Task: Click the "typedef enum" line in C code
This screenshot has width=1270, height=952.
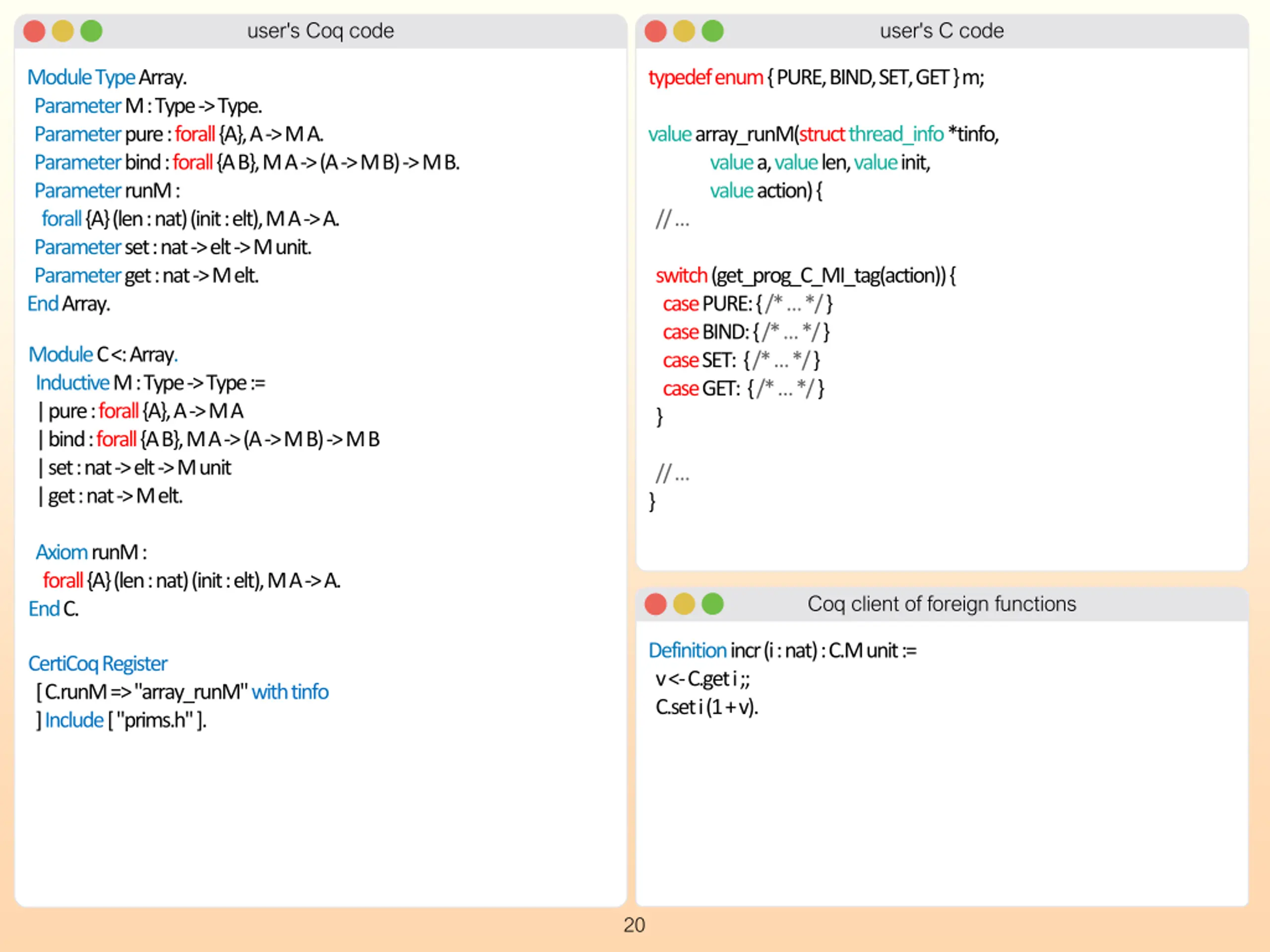Action: 816,77
